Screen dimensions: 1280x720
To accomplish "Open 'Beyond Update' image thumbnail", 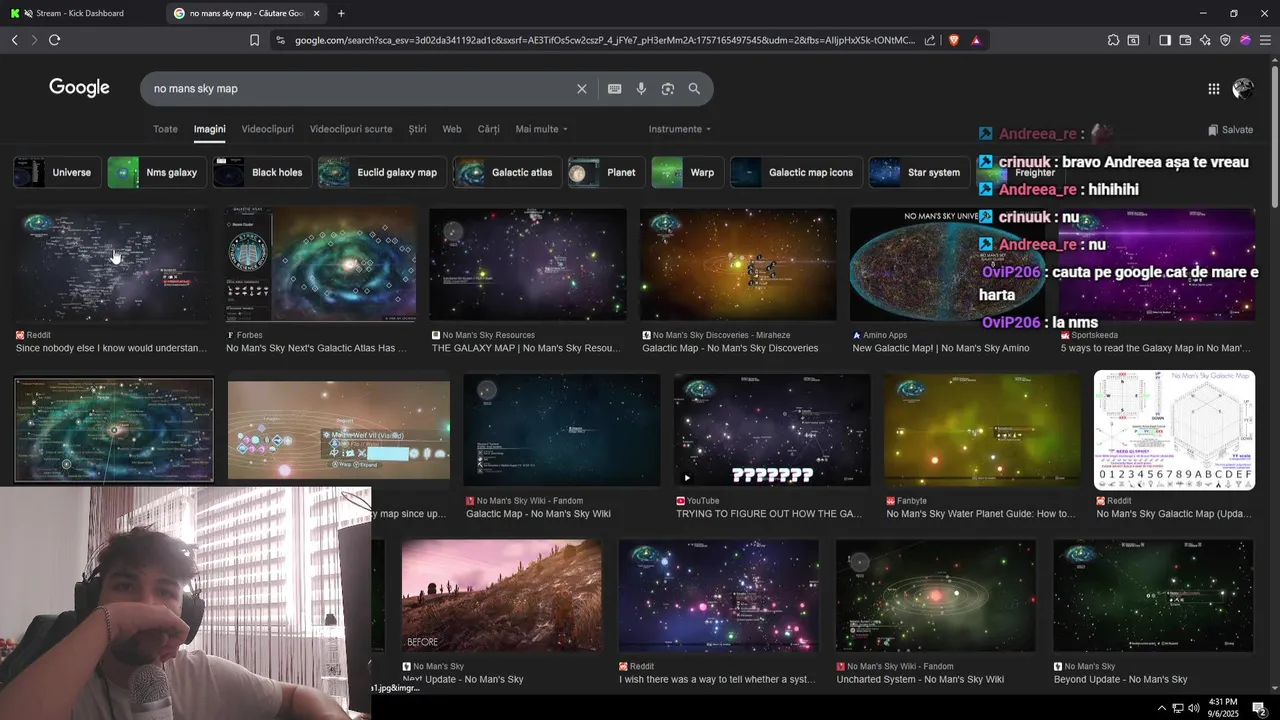I will coord(1153,595).
